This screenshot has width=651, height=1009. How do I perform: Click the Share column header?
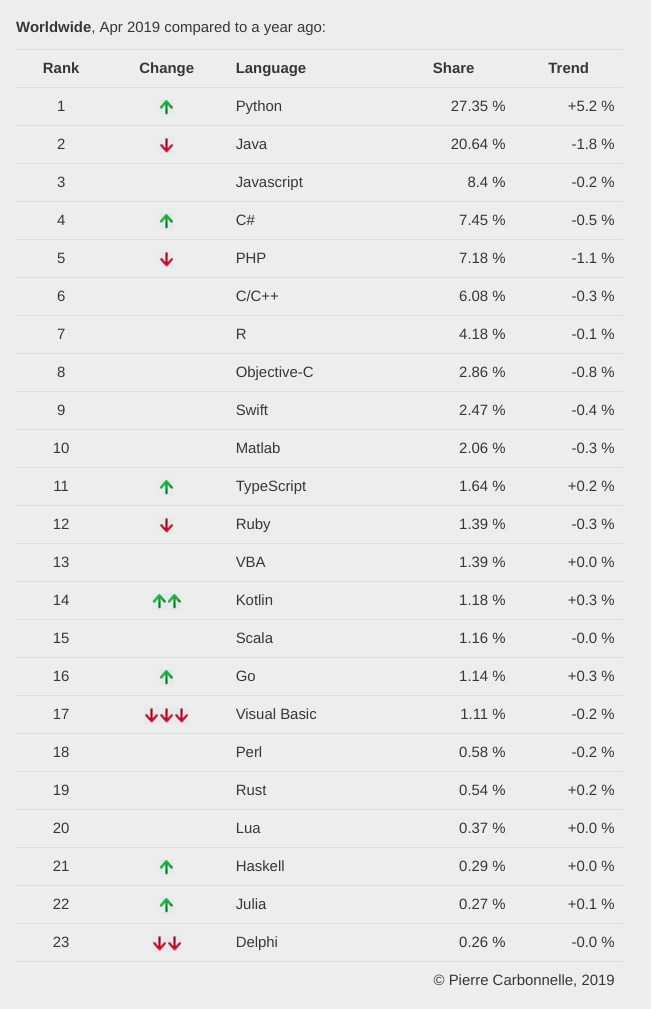tap(453, 68)
